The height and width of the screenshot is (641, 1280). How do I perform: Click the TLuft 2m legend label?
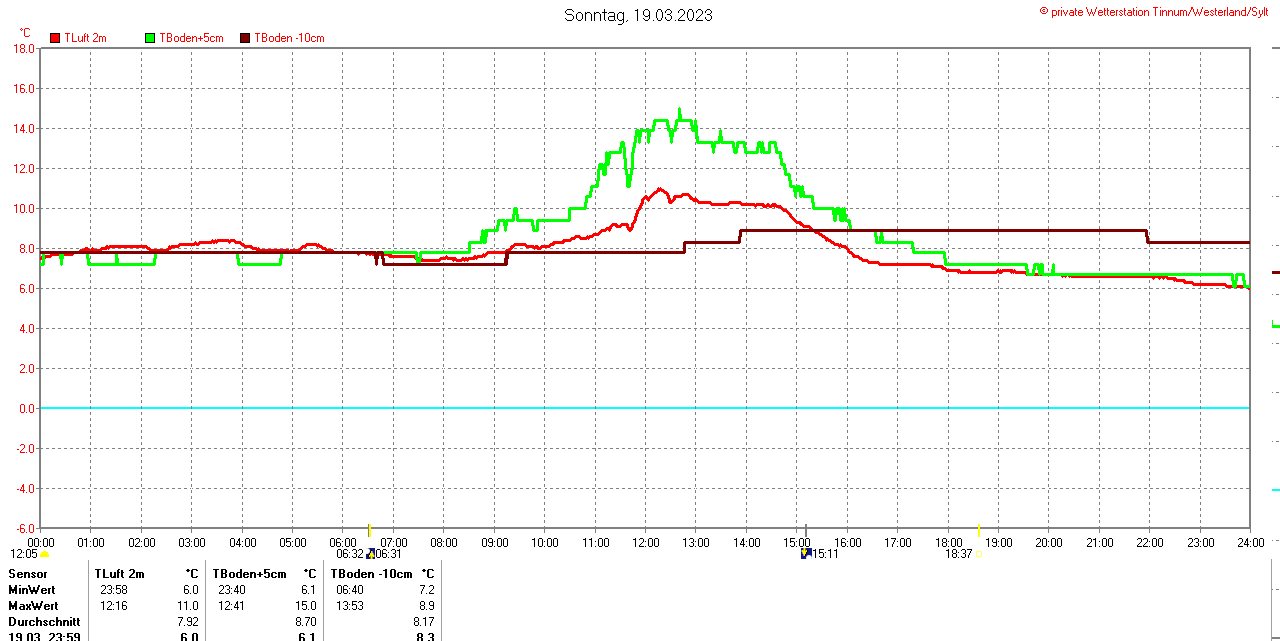click(x=85, y=38)
